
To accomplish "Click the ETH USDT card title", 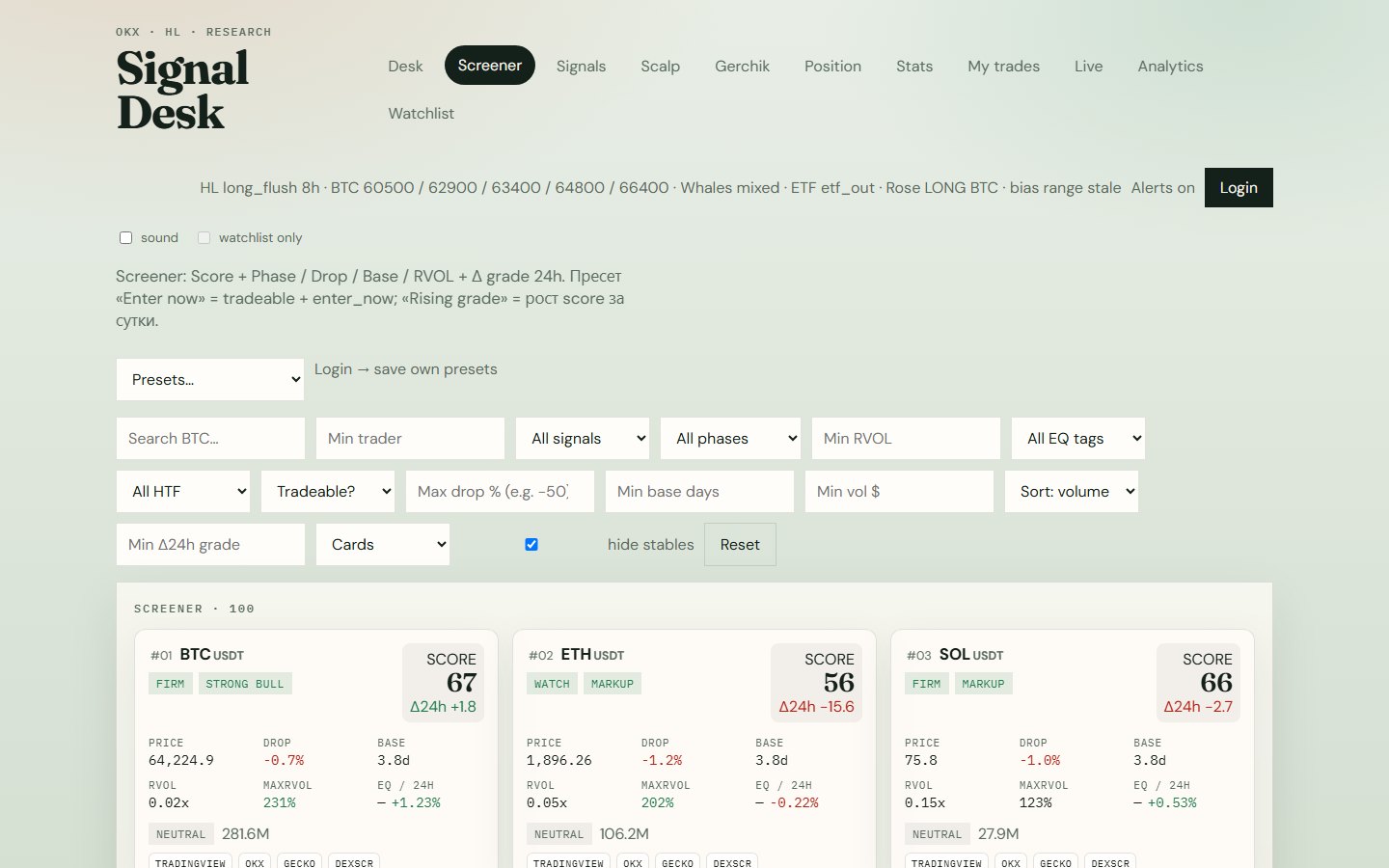I will pyautogui.click(x=592, y=655).
